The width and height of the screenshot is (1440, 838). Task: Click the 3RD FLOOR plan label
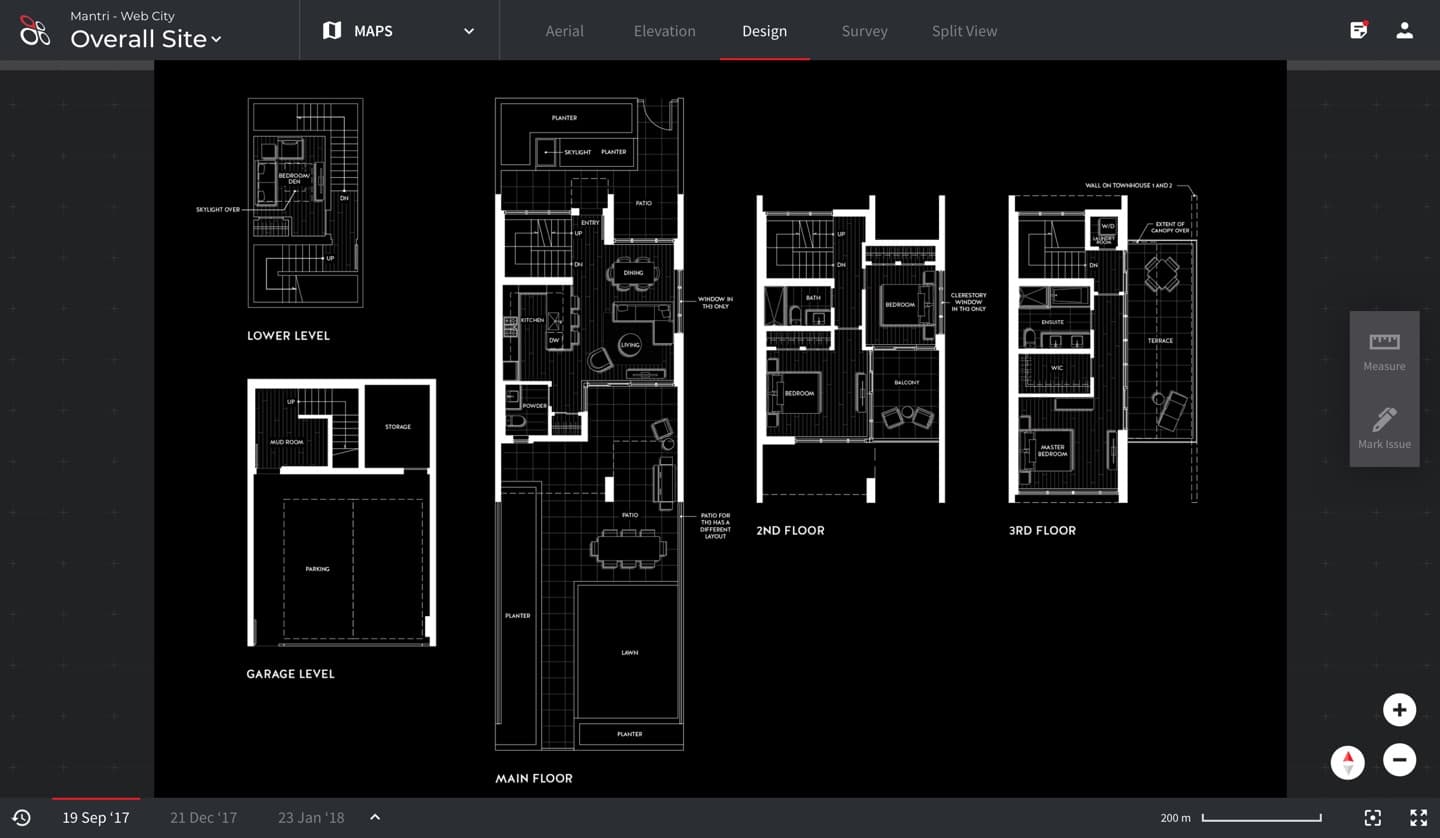[1042, 530]
